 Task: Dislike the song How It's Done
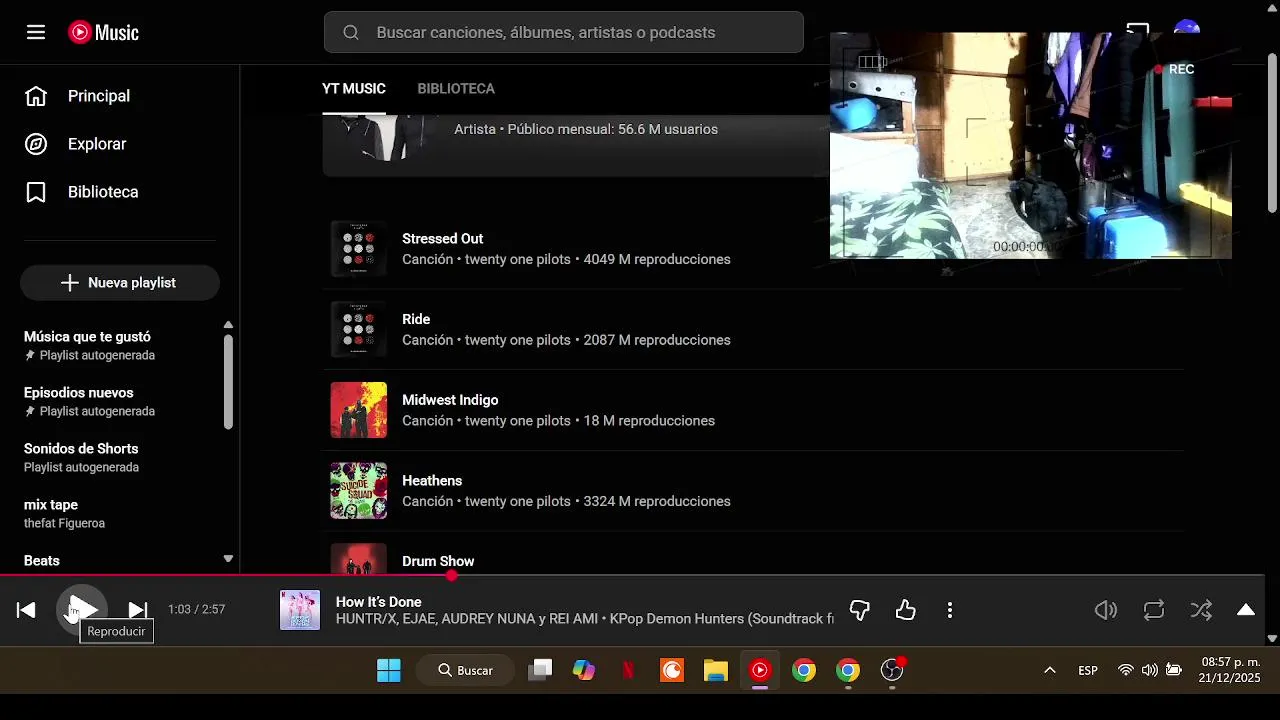tap(859, 610)
